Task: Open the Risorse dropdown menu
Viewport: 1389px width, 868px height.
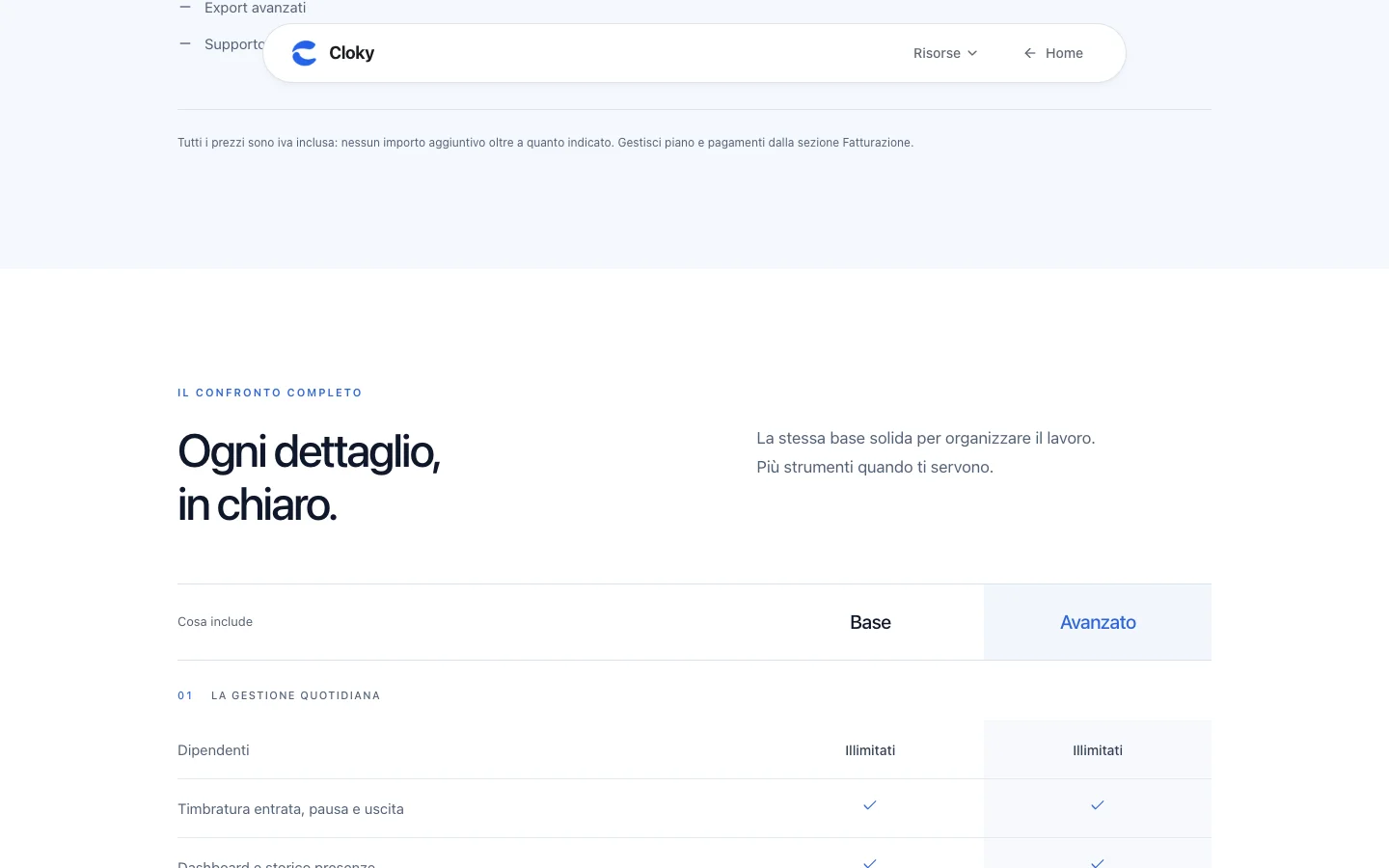Action: (945, 53)
